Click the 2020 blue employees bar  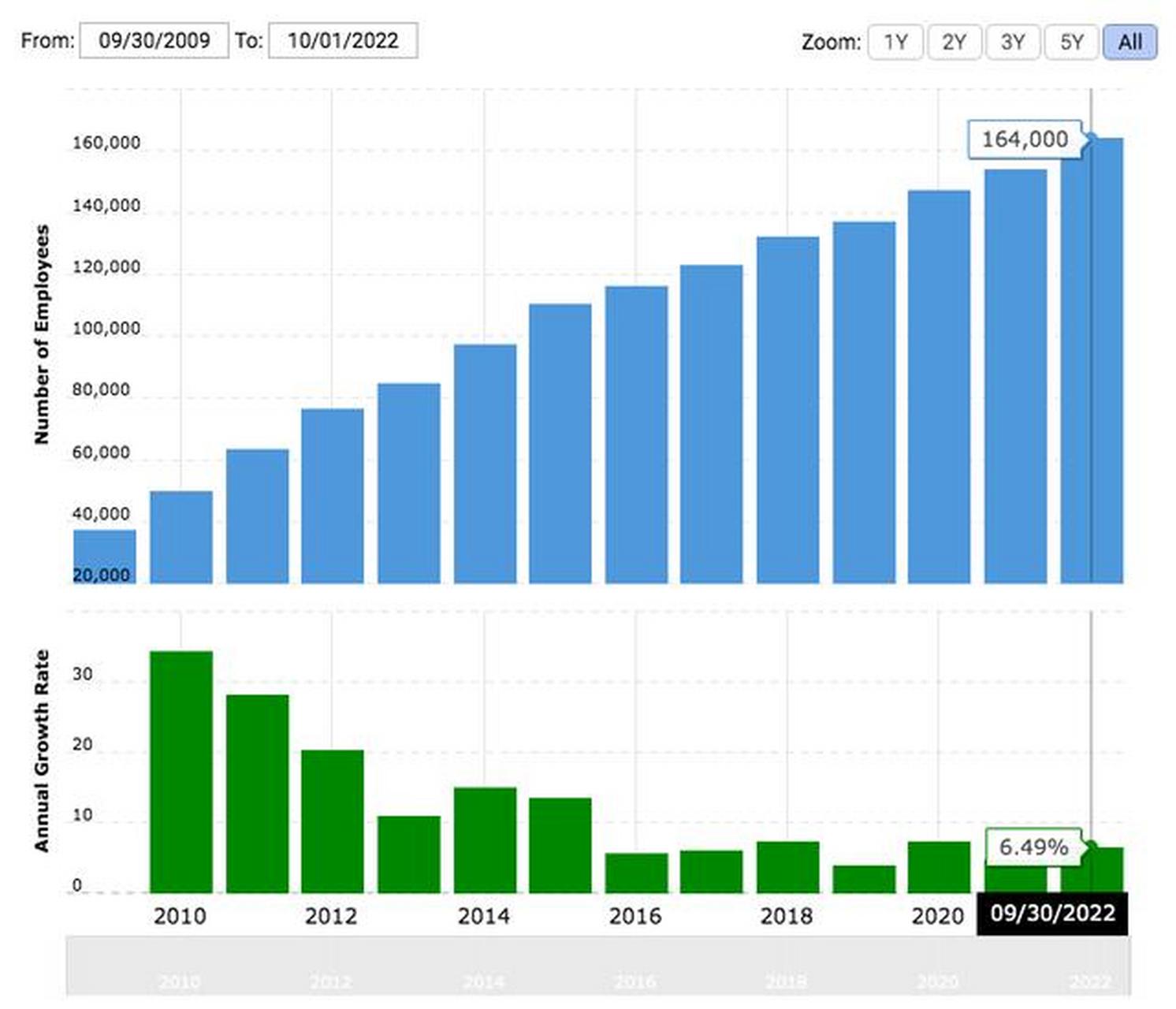click(x=939, y=387)
